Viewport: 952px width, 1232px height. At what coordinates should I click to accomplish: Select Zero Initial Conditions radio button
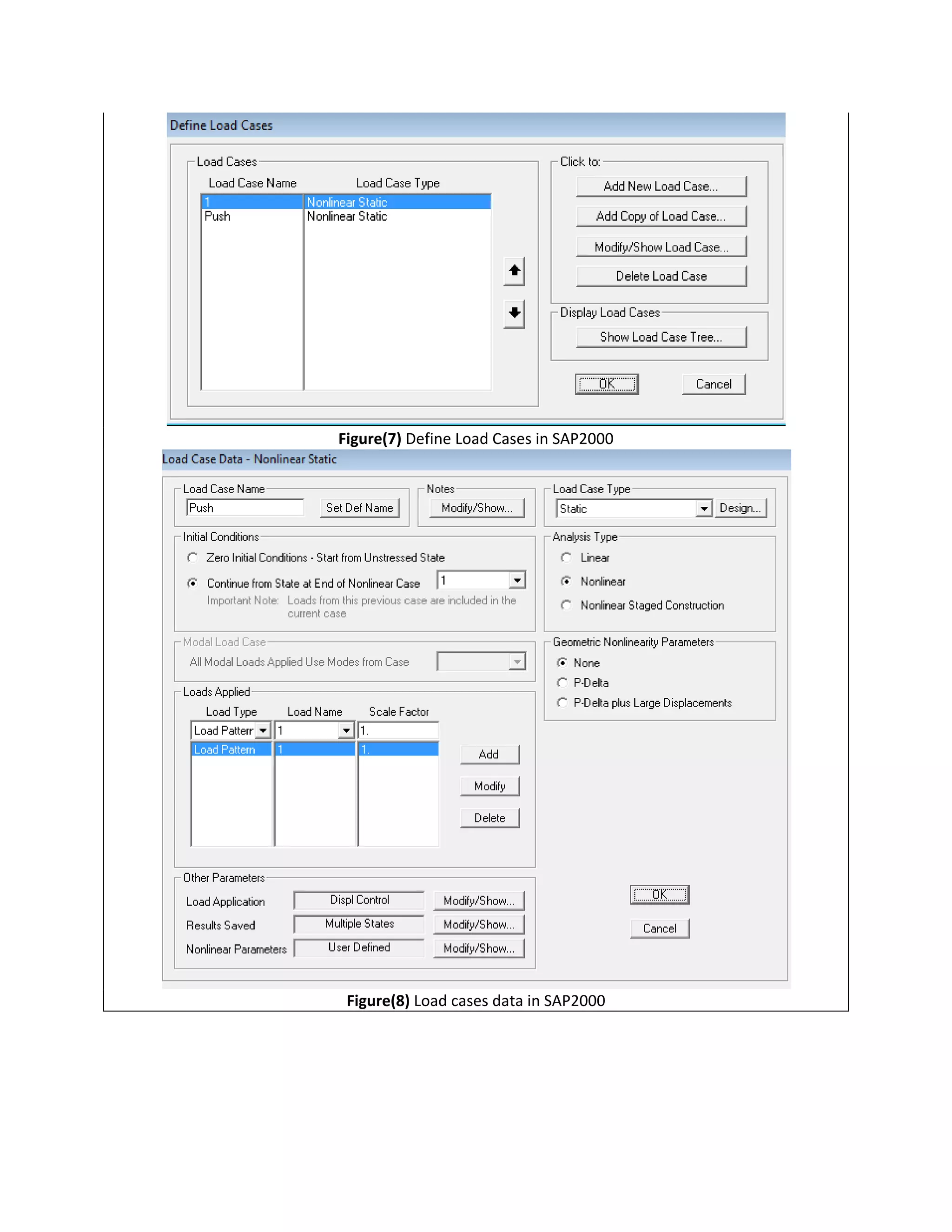(193, 557)
